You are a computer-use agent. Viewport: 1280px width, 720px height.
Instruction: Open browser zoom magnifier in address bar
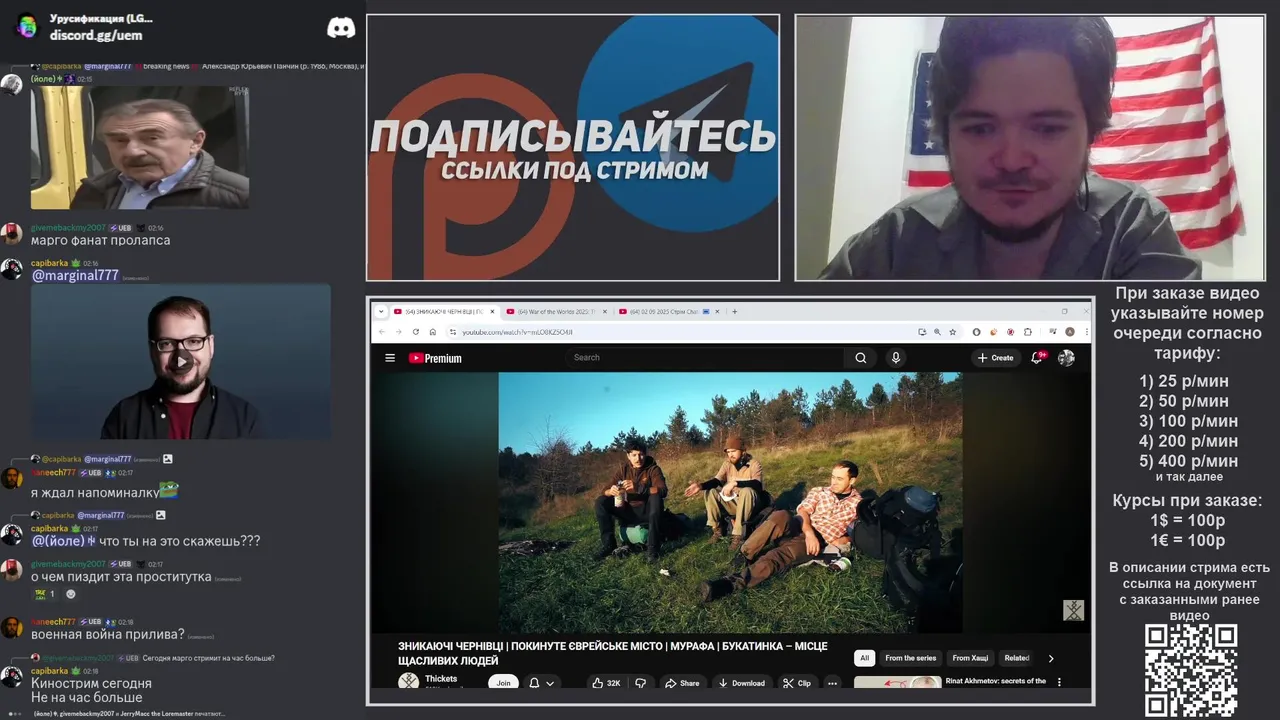pos(937,332)
